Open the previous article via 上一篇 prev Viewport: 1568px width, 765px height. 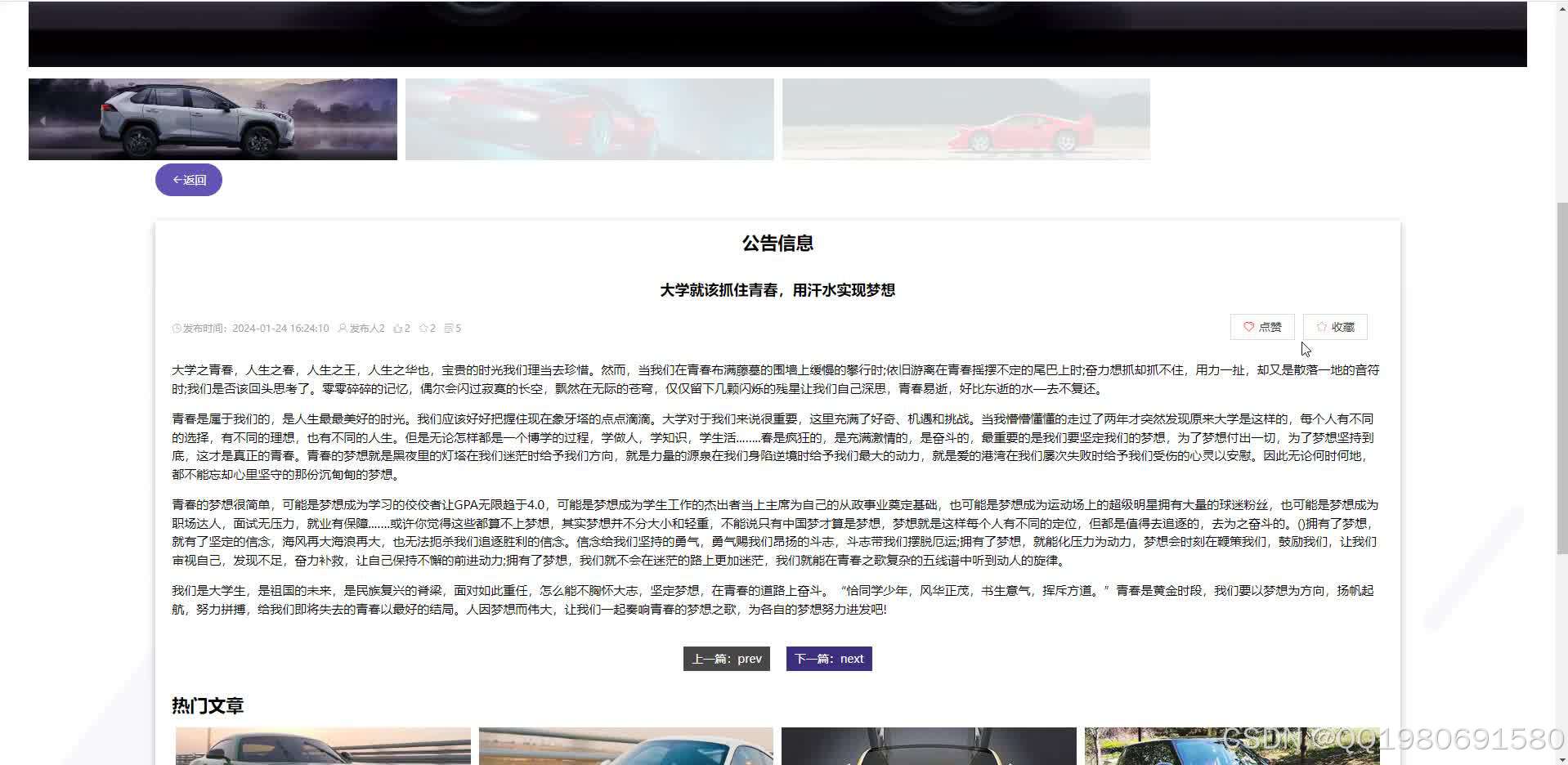click(726, 658)
